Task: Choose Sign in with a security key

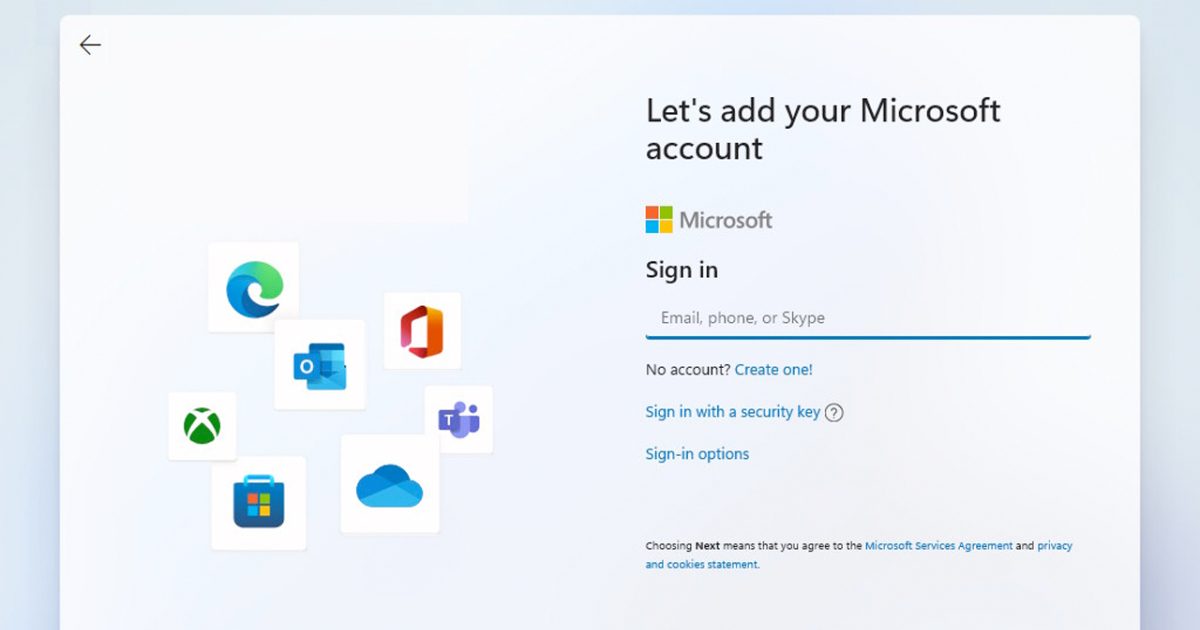Action: [x=732, y=412]
